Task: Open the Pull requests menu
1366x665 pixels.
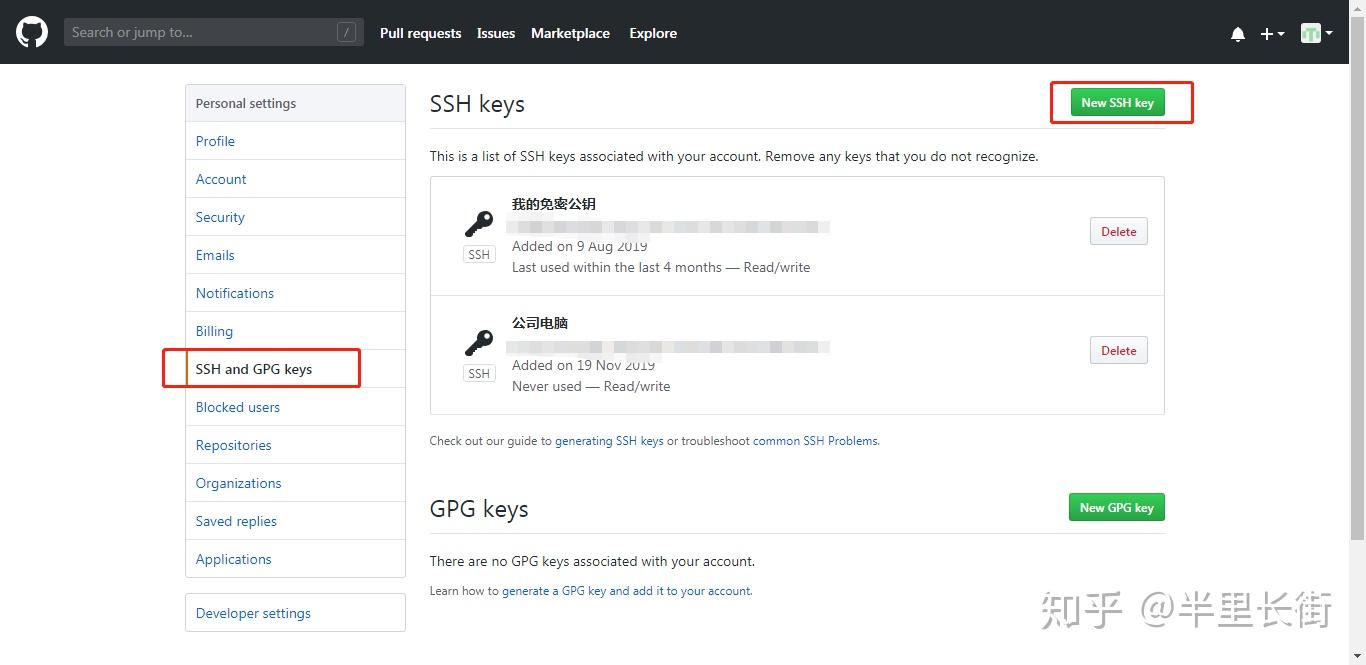Action: coord(420,33)
